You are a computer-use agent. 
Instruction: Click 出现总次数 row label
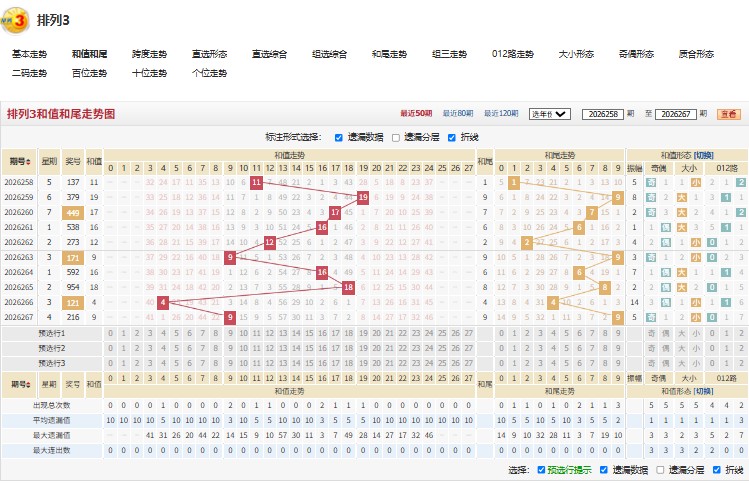[52, 406]
